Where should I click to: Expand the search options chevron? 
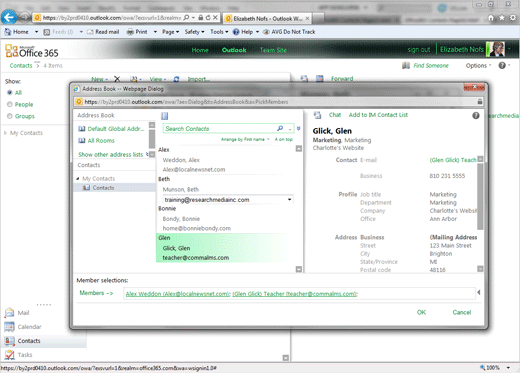pyautogui.click(x=299, y=128)
